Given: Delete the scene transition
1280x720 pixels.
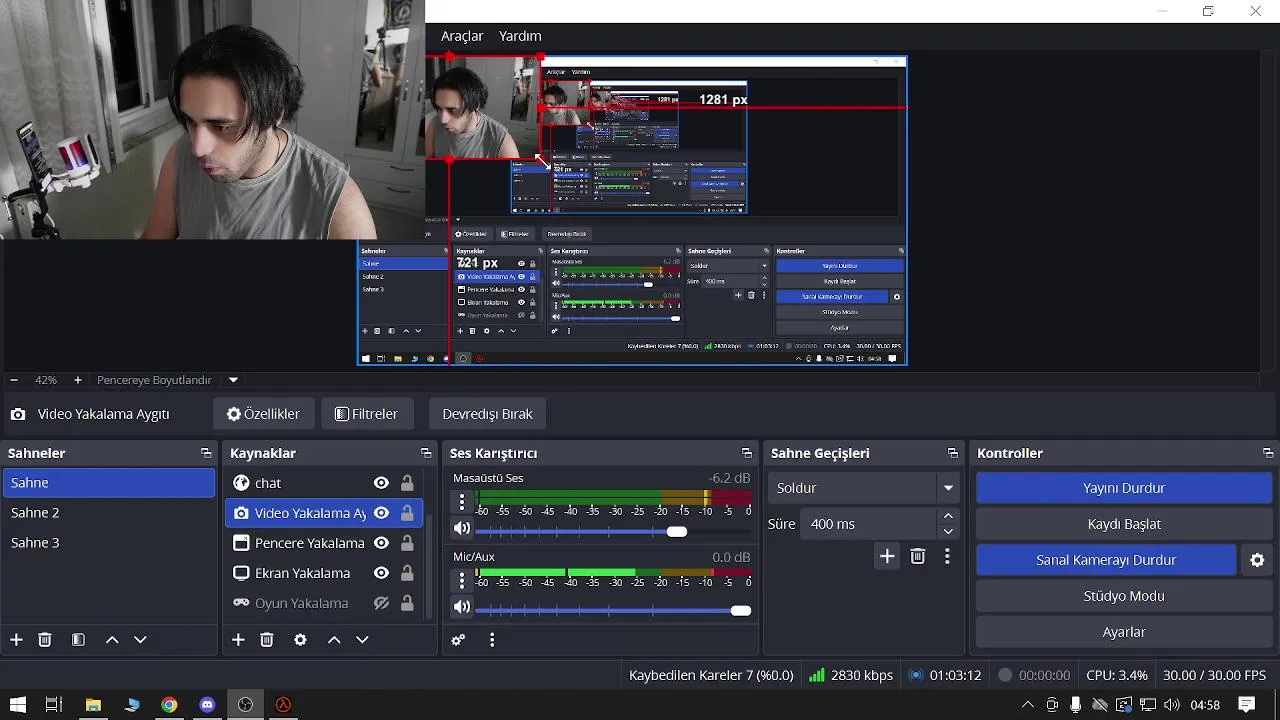Looking at the screenshot, I should point(918,557).
